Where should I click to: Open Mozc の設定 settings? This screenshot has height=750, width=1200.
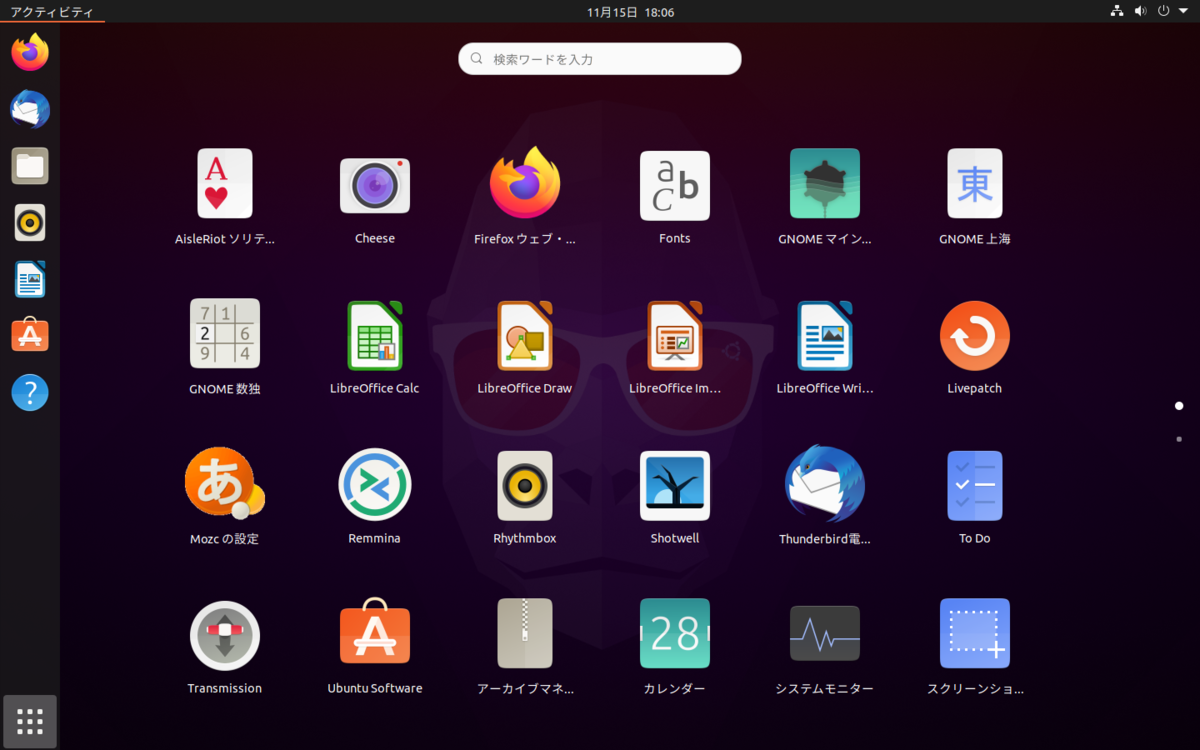225,484
